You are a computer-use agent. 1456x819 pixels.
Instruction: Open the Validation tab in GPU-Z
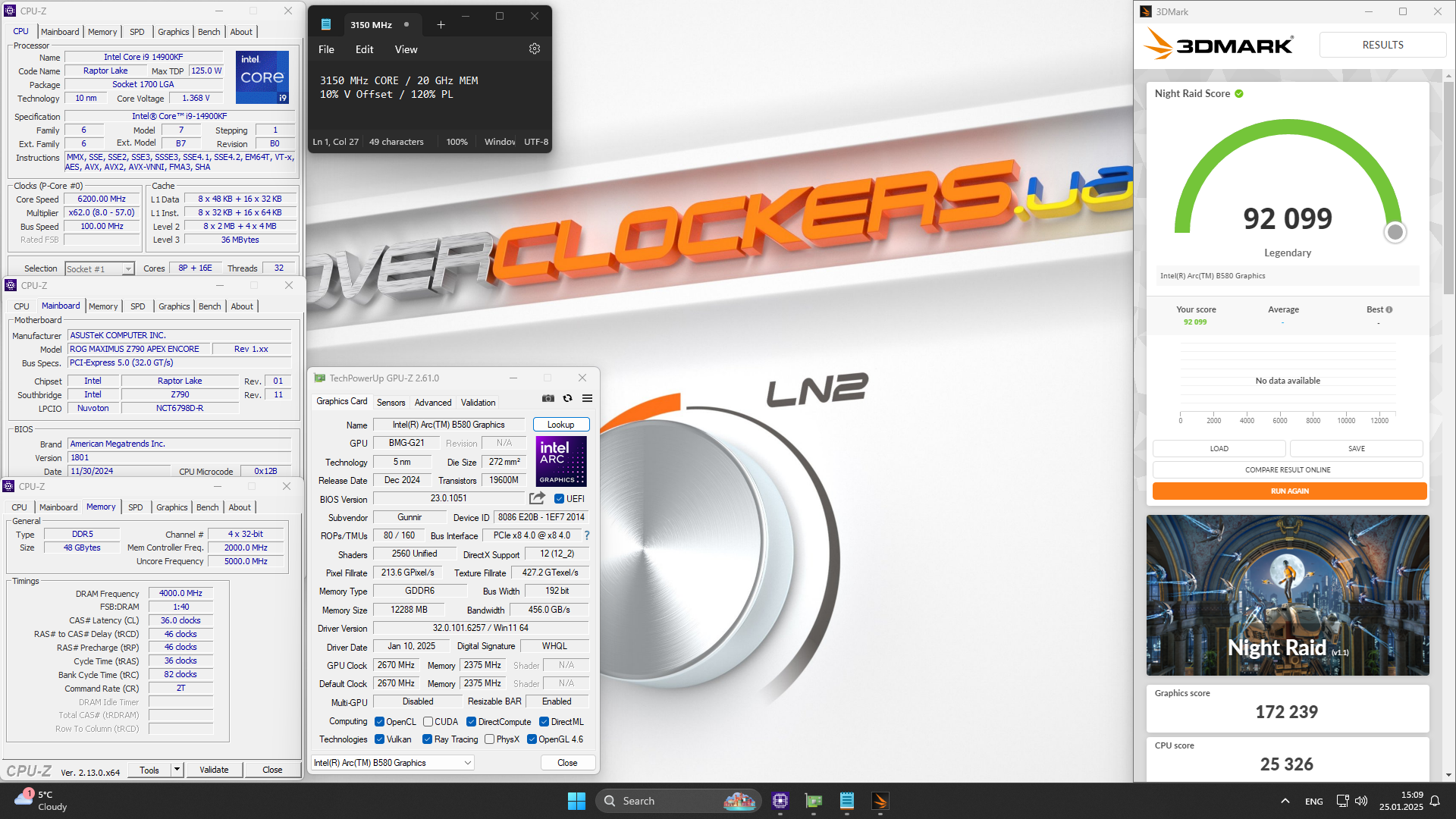(x=478, y=402)
